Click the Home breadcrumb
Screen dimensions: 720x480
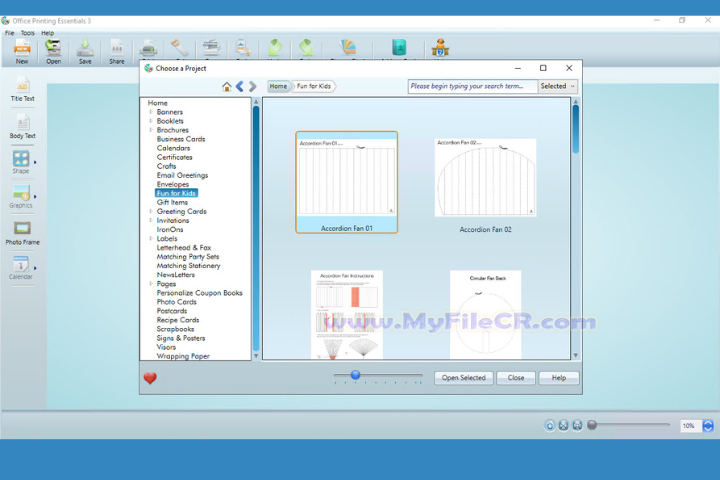[278, 86]
